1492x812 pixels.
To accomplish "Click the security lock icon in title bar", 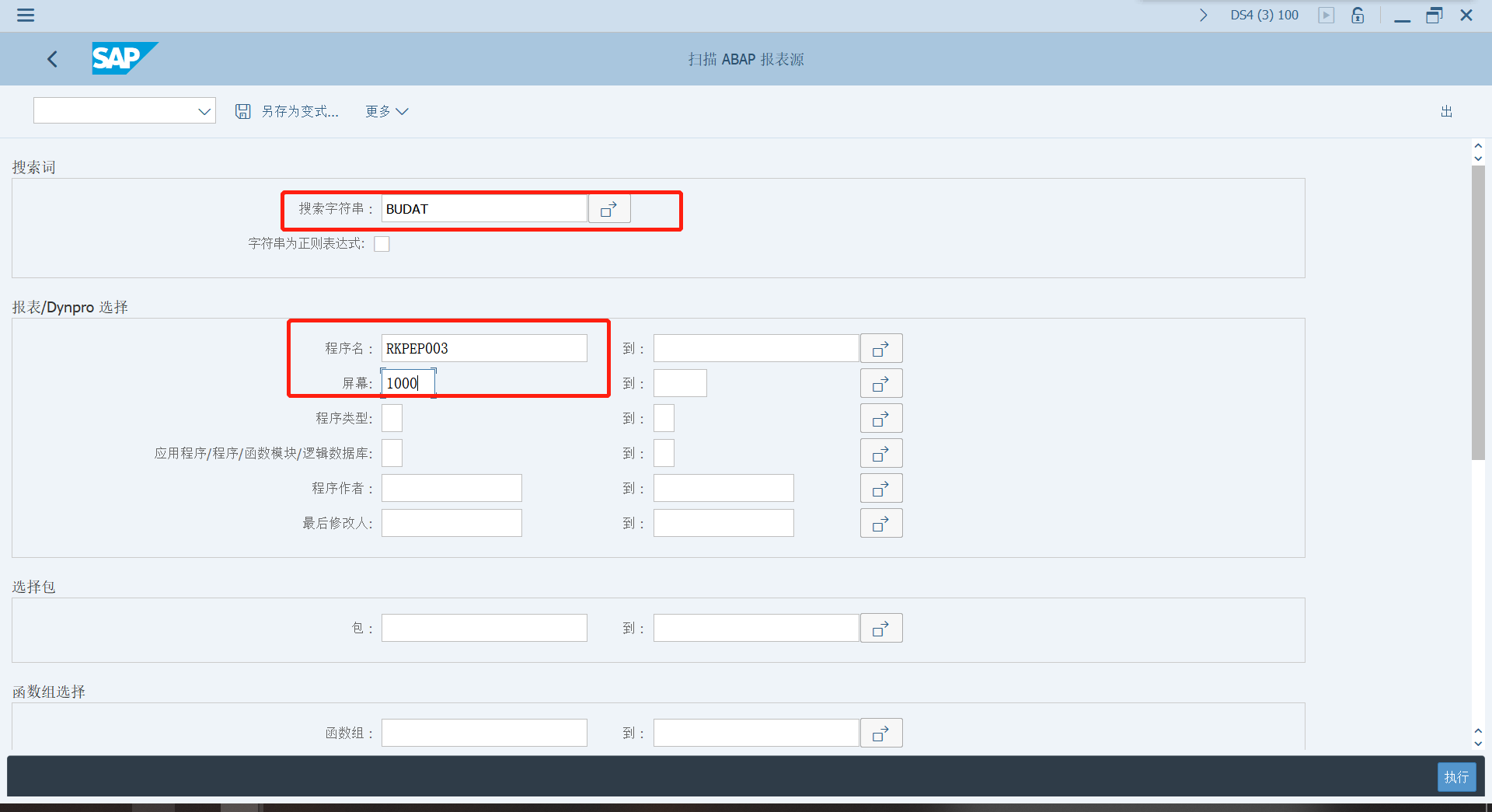I will (1358, 15).
